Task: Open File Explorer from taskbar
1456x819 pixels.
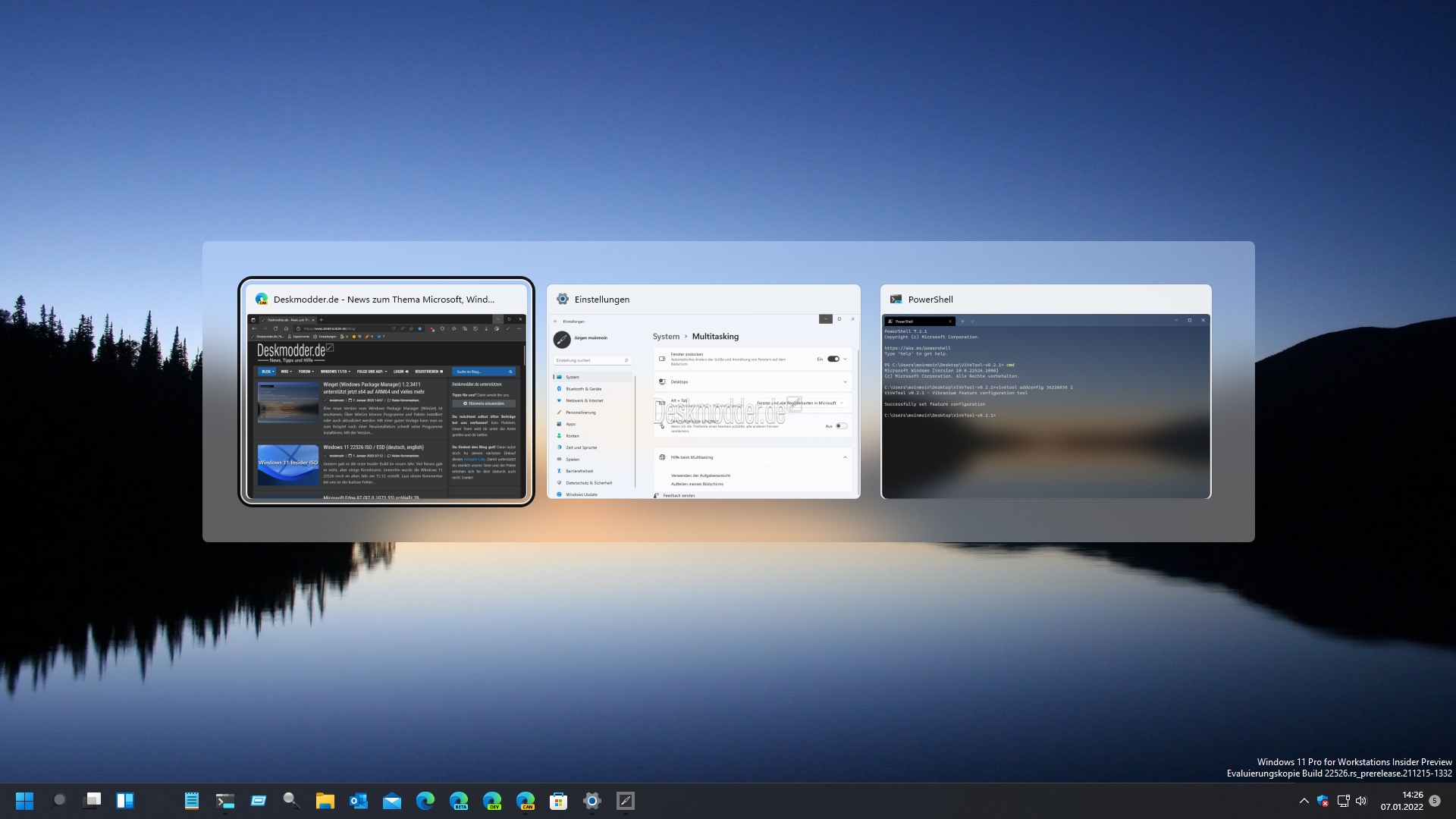Action: coord(325,800)
